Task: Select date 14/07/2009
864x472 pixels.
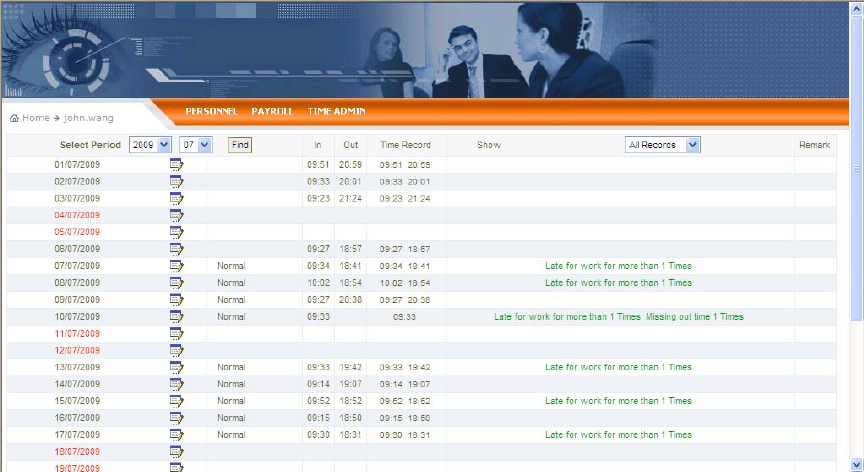Action: [x=77, y=384]
